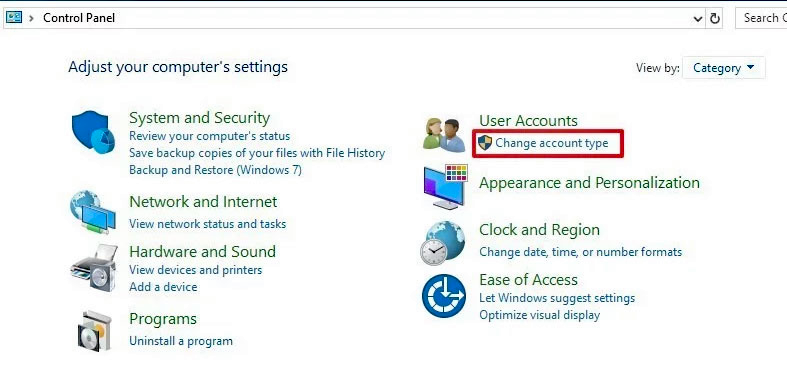
Task: Open View network status and tasks
Action: point(207,223)
